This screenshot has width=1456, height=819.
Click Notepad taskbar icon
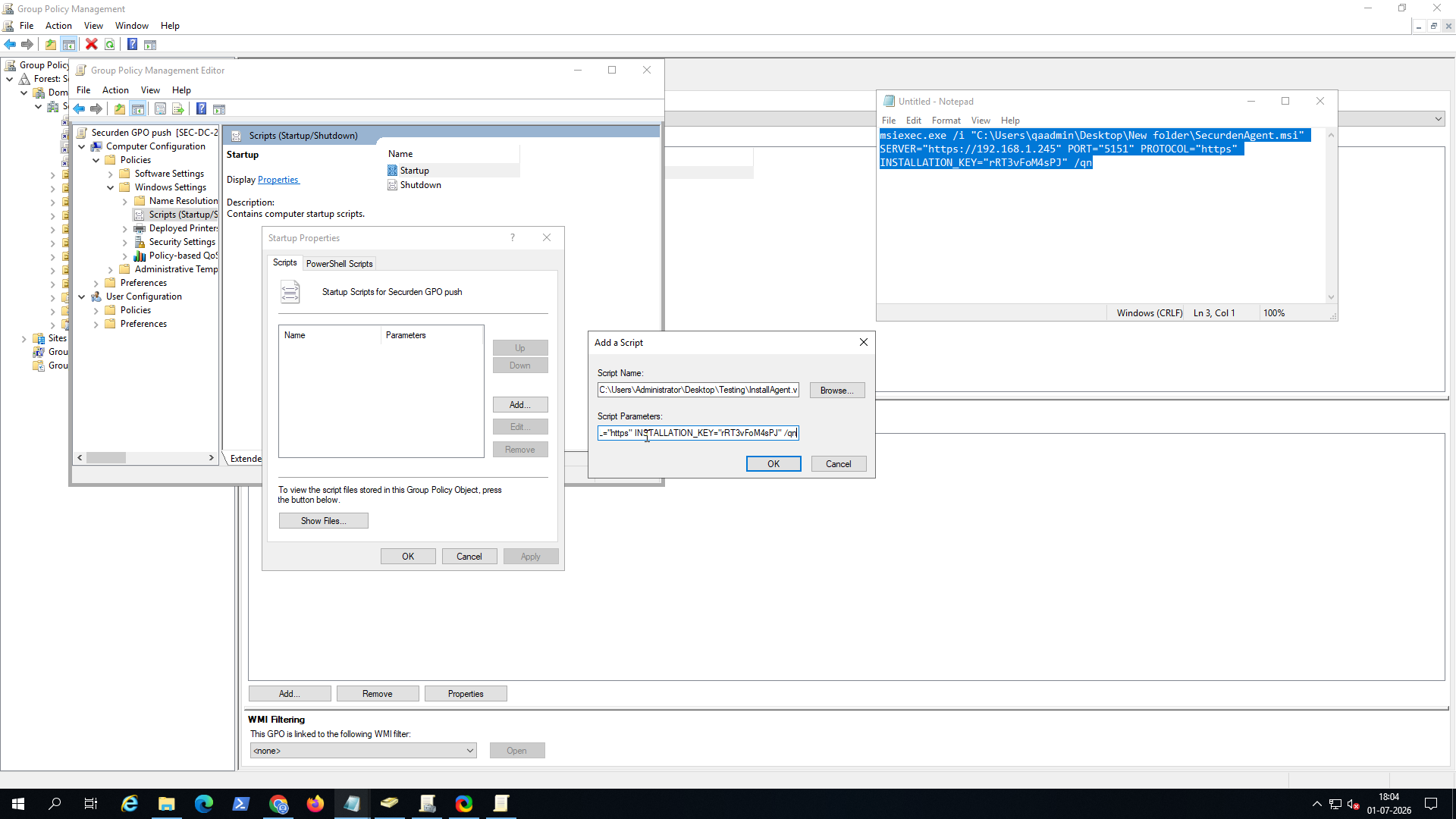point(353,804)
